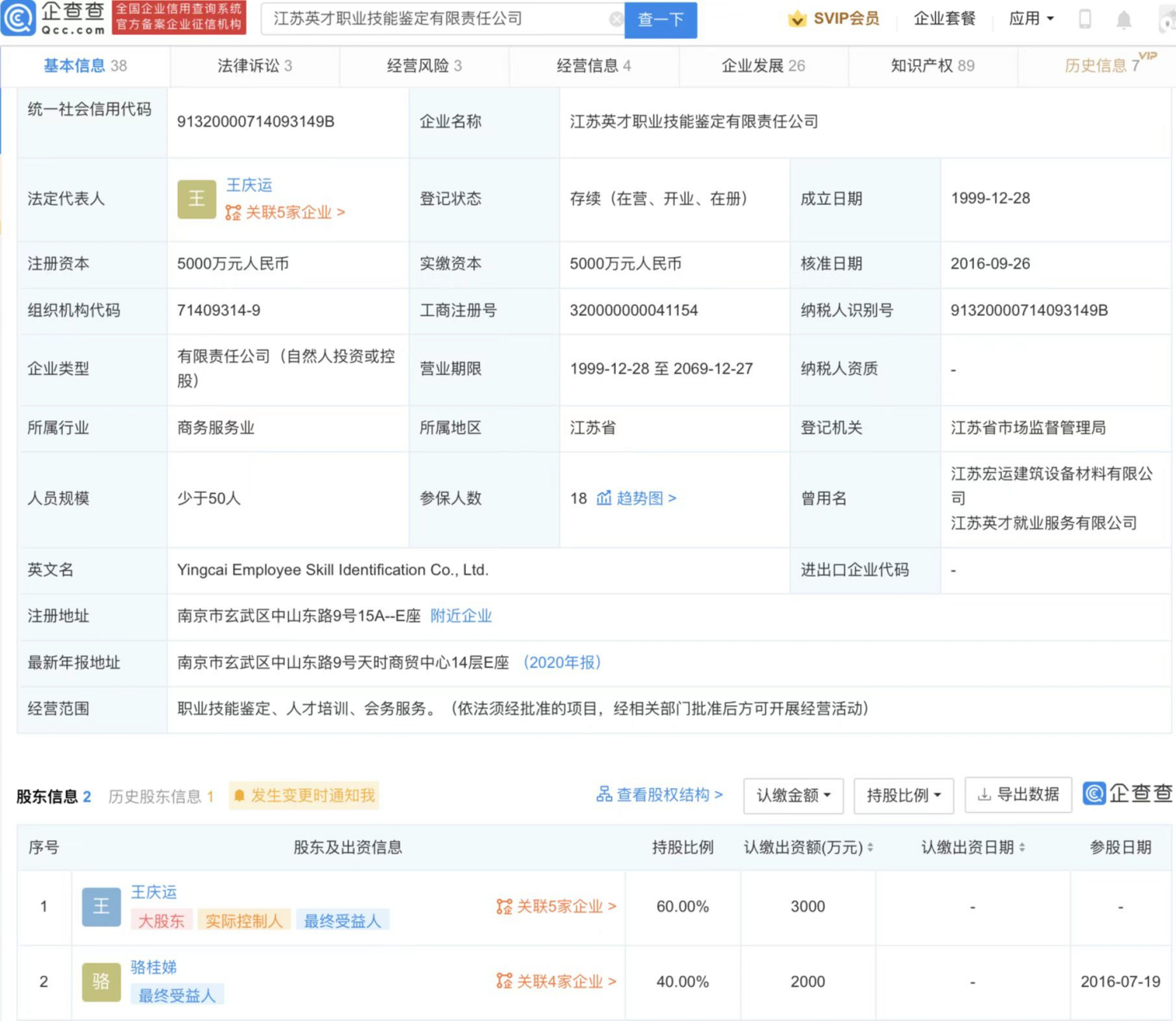
Task: Click the 王 avatar in shareholder row 1
Action: tap(101, 907)
